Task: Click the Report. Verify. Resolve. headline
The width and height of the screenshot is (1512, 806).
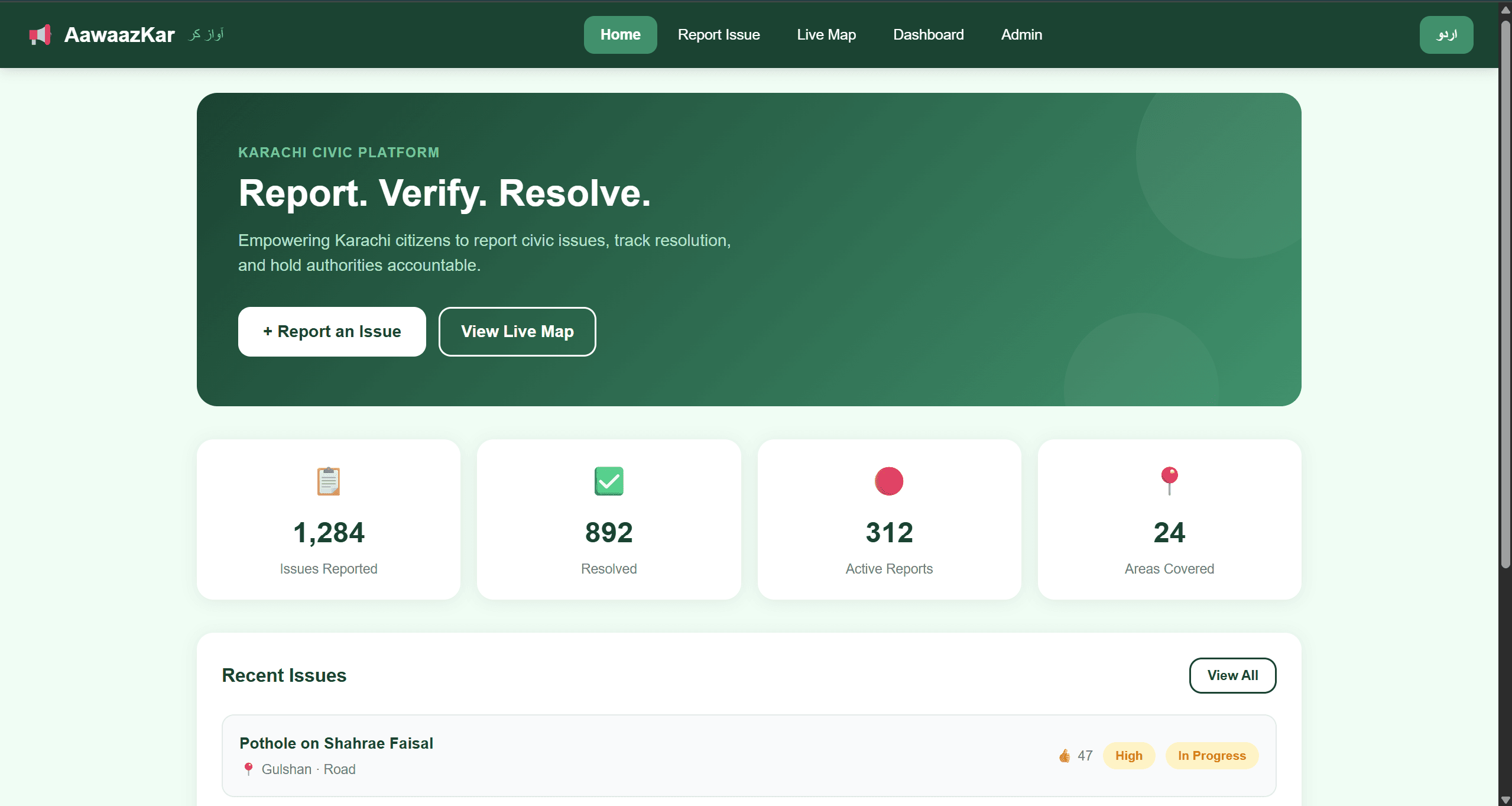Action: (x=444, y=193)
